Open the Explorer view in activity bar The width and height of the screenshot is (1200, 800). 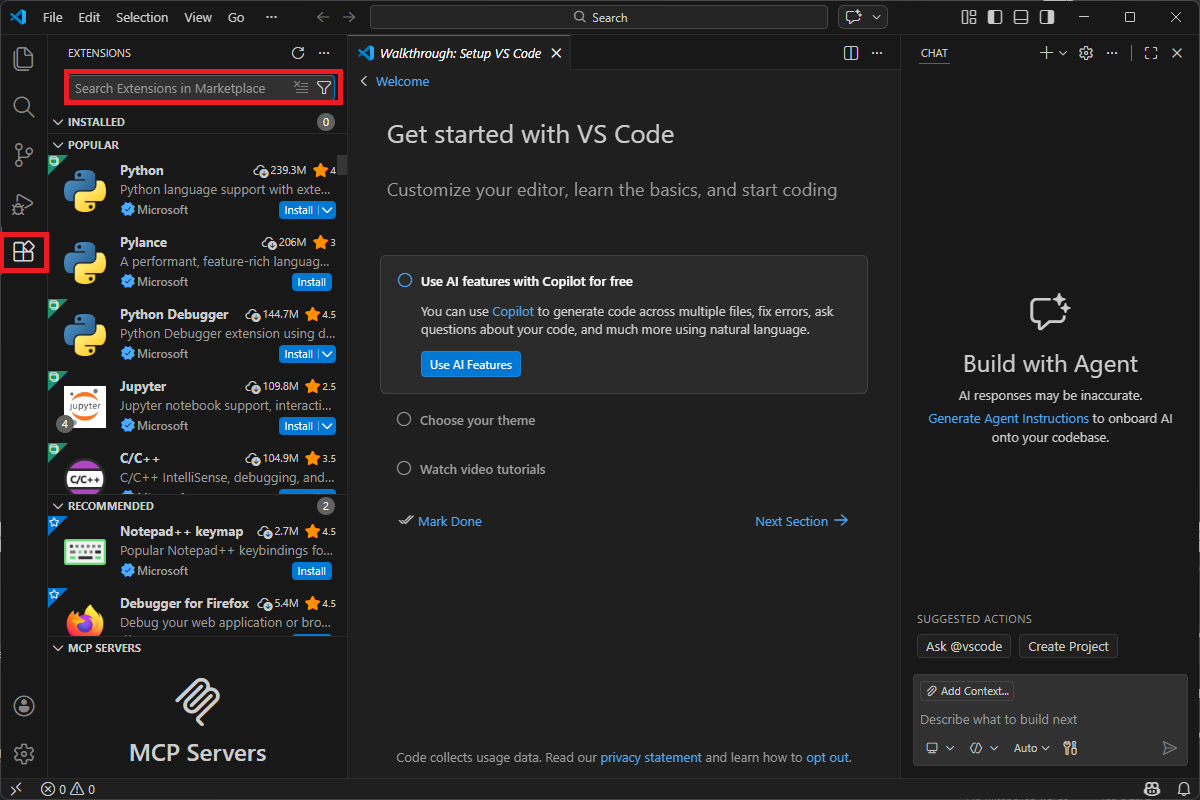pos(23,59)
